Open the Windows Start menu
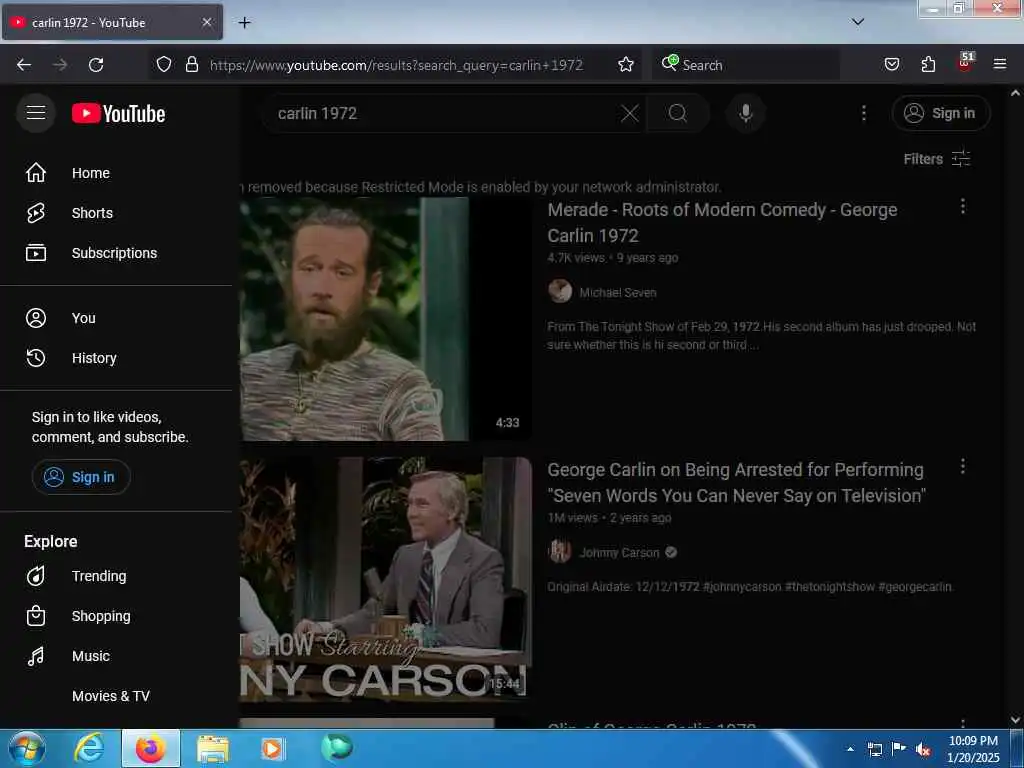The image size is (1024, 768). tap(26, 748)
